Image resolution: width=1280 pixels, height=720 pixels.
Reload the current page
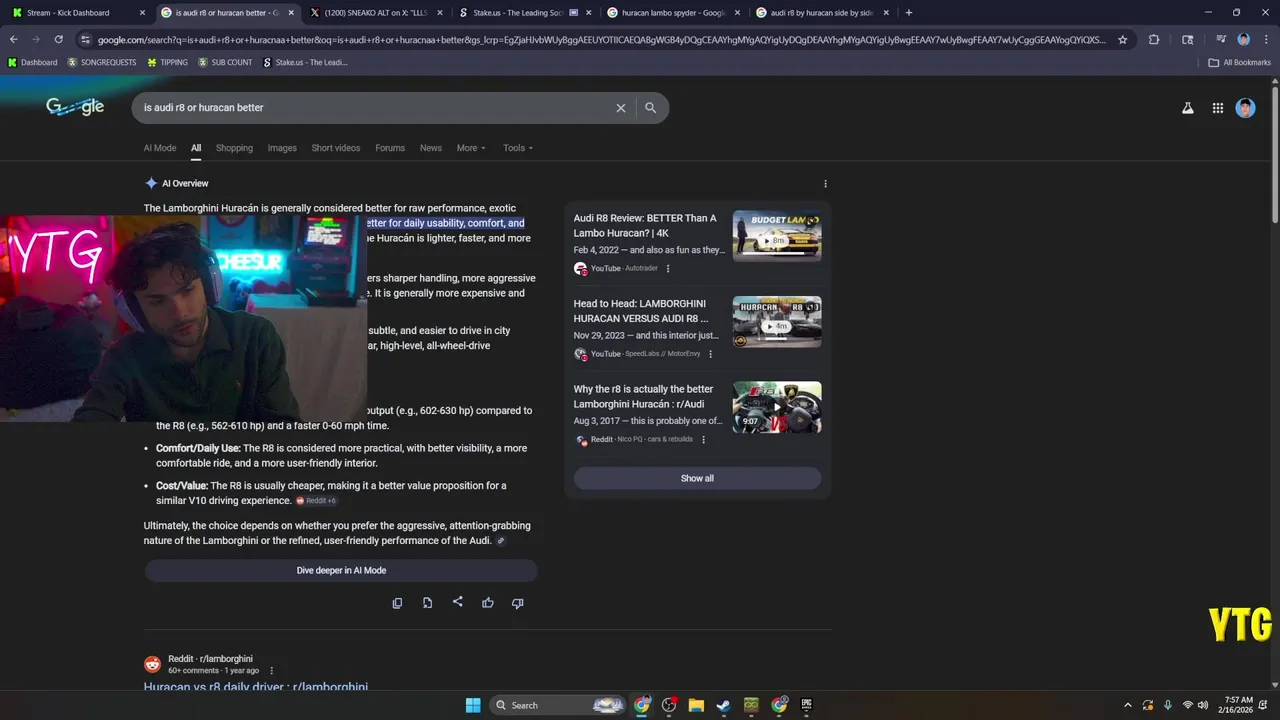[x=58, y=40]
